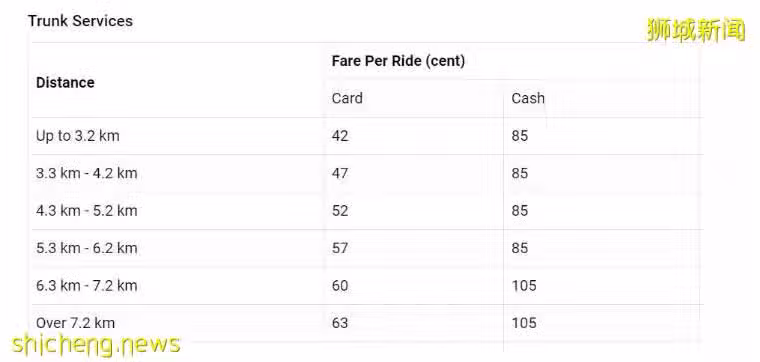The width and height of the screenshot is (760, 362).
Task: Click the card fare value 63
Action: pos(340,323)
